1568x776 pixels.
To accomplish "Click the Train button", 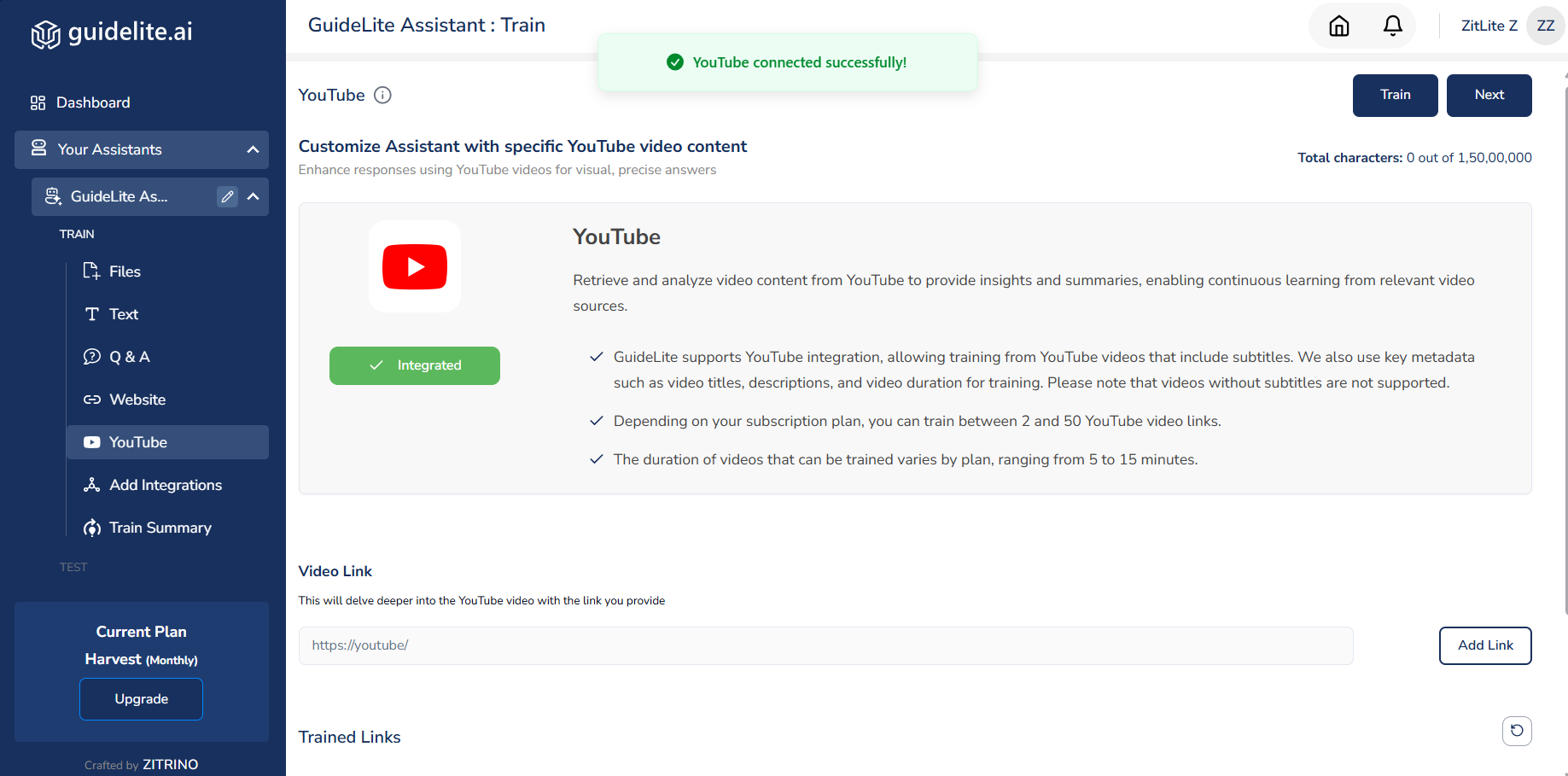I will point(1395,96).
